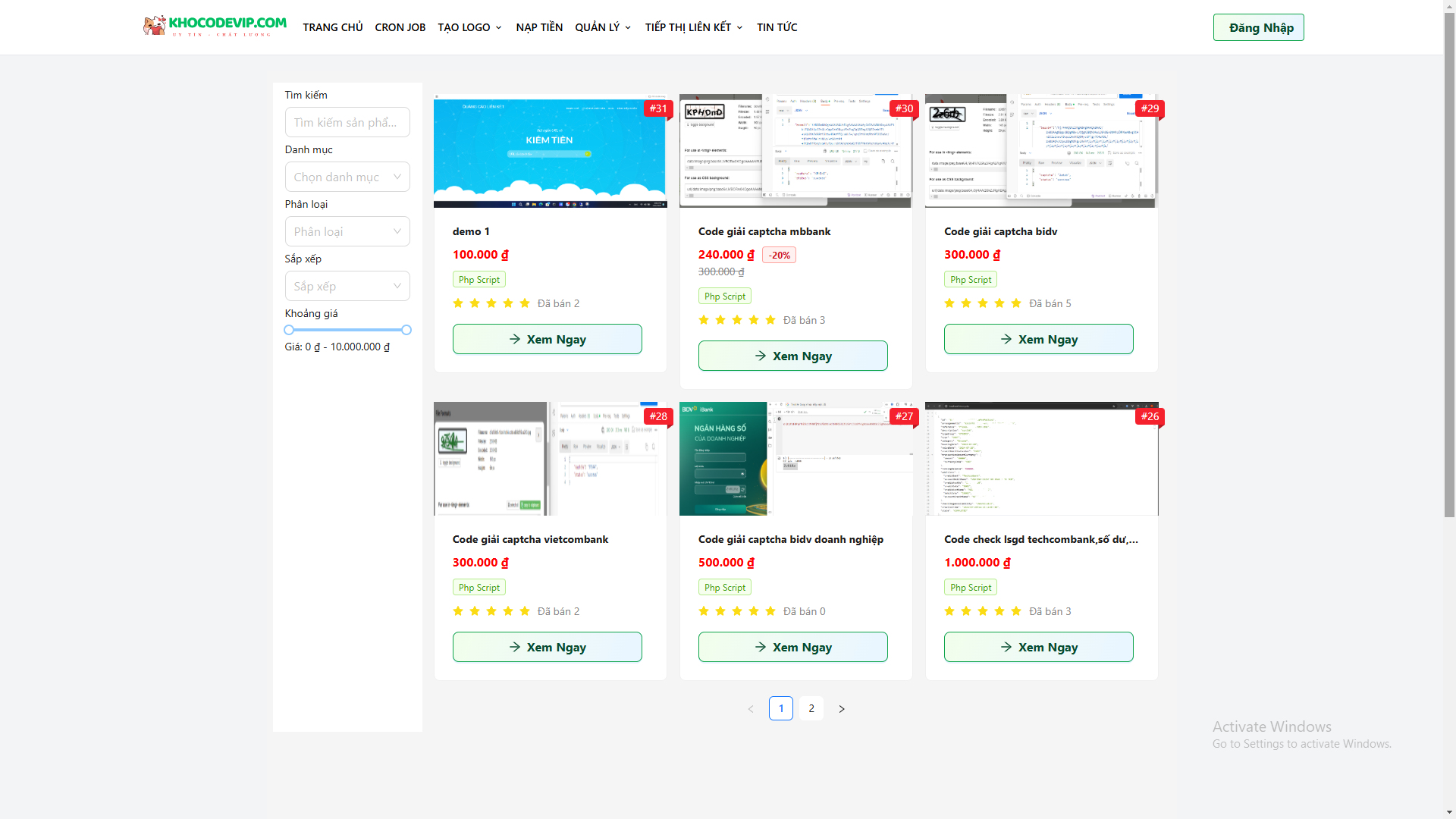1456x819 pixels.
Task: Click the Đăng Nhập button
Action: point(1258,27)
